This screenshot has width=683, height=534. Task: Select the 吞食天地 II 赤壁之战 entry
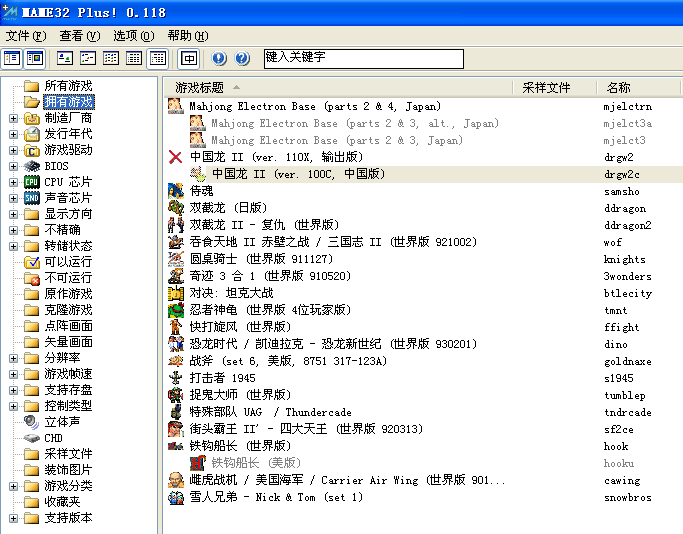click(333, 242)
